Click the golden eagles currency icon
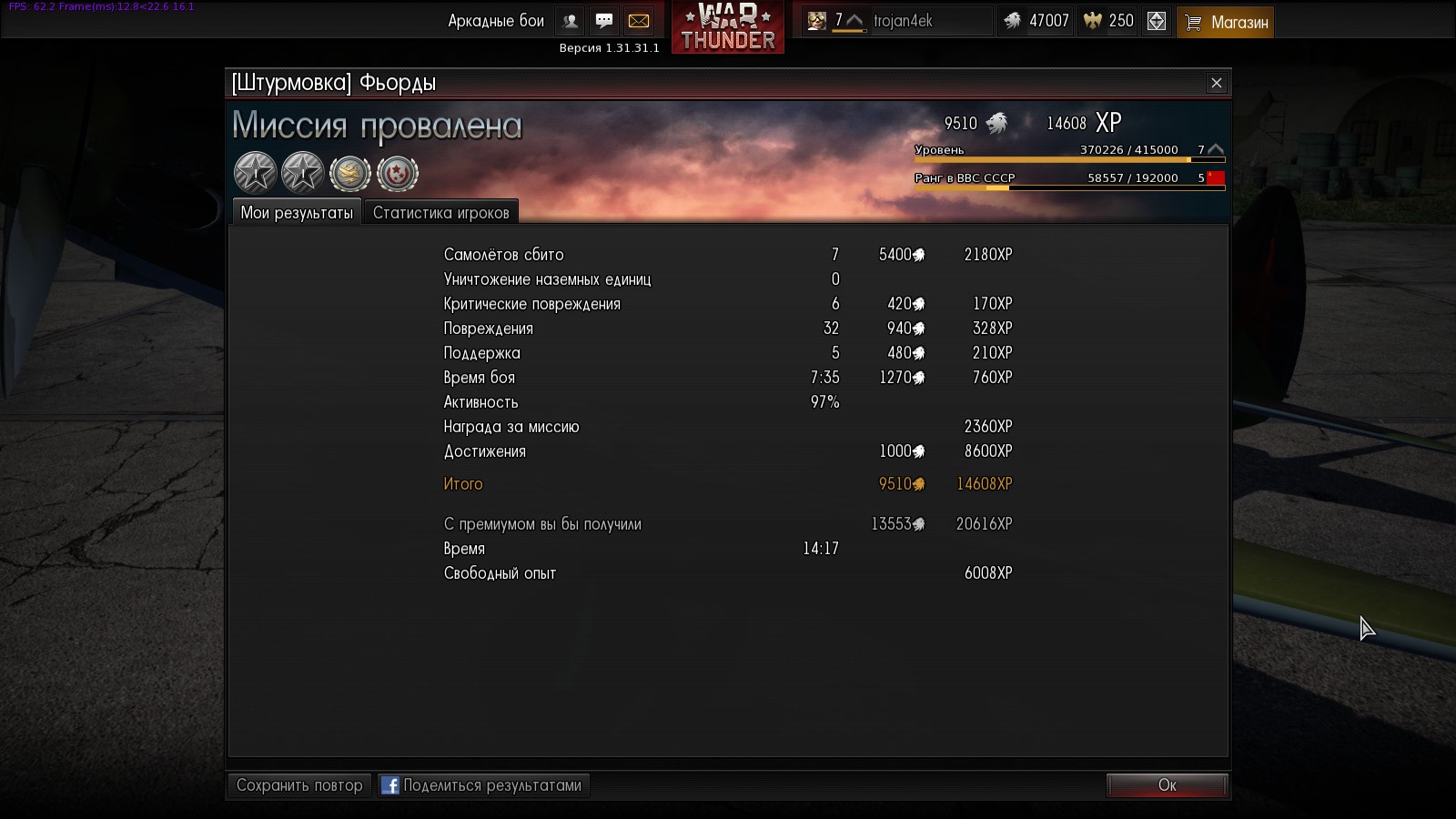Screen dimensions: 1456x819 [1093, 21]
